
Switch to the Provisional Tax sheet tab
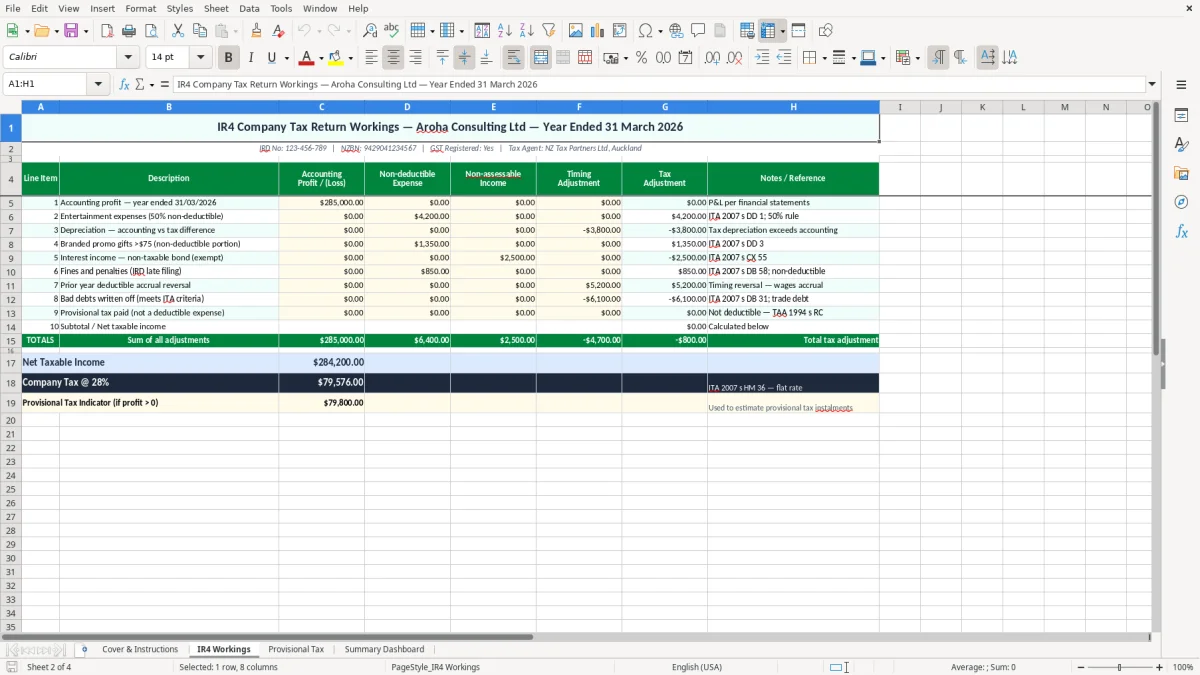[x=296, y=649]
